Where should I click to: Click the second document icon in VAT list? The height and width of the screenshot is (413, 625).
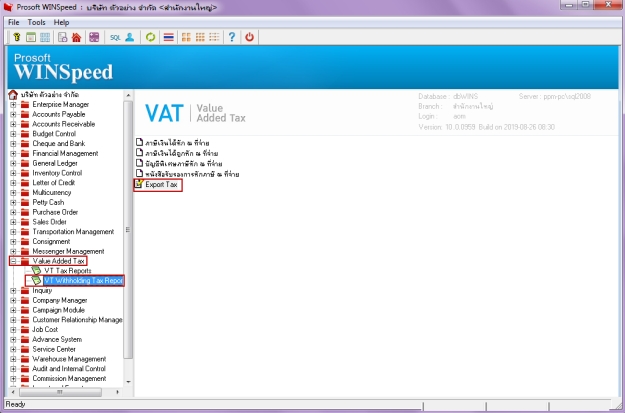tap(139, 153)
